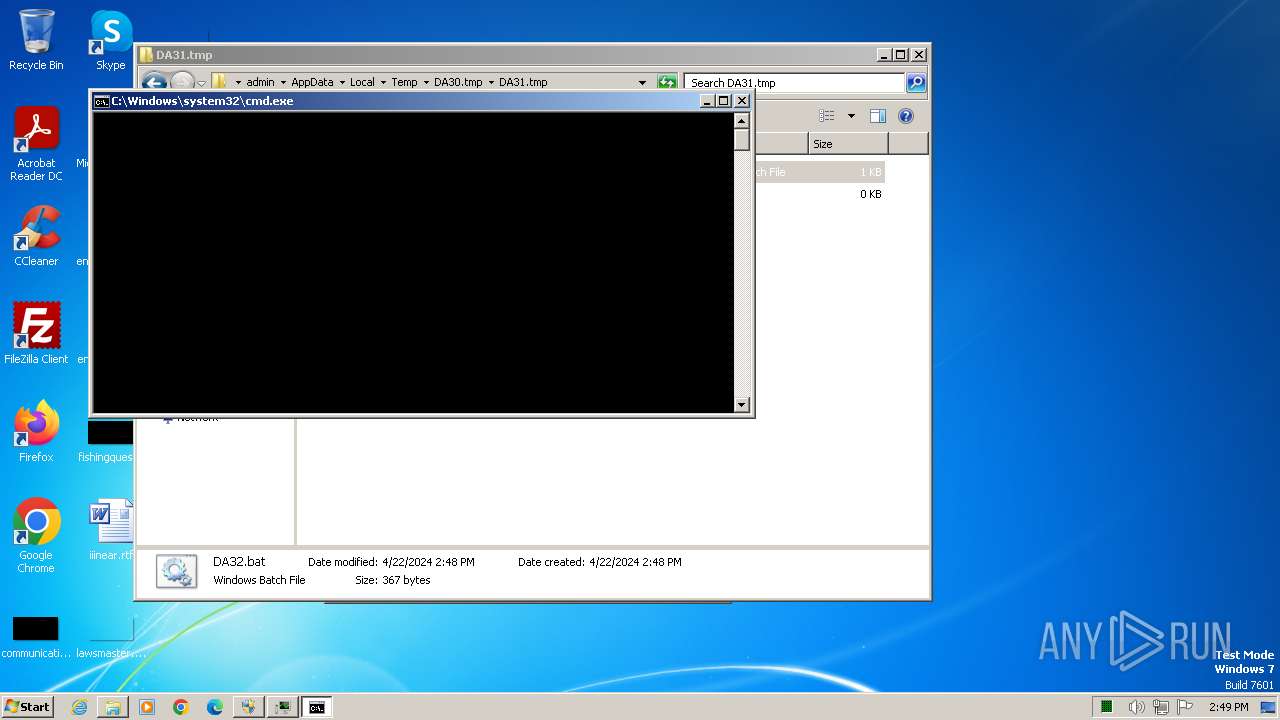This screenshot has width=1280, height=720.
Task: Open Action Center flag icon
Action: (1185, 707)
